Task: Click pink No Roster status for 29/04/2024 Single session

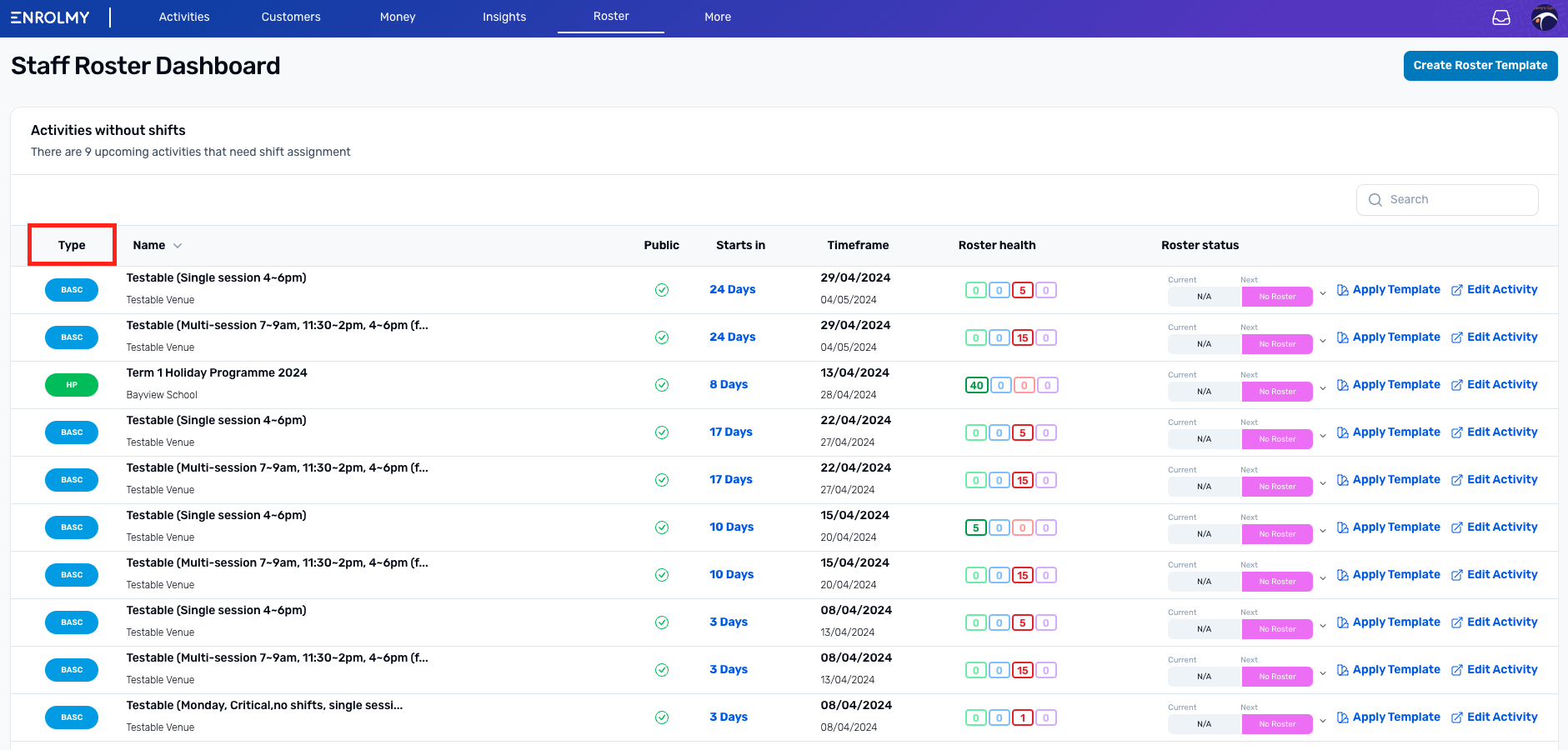Action: (x=1277, y=297)
